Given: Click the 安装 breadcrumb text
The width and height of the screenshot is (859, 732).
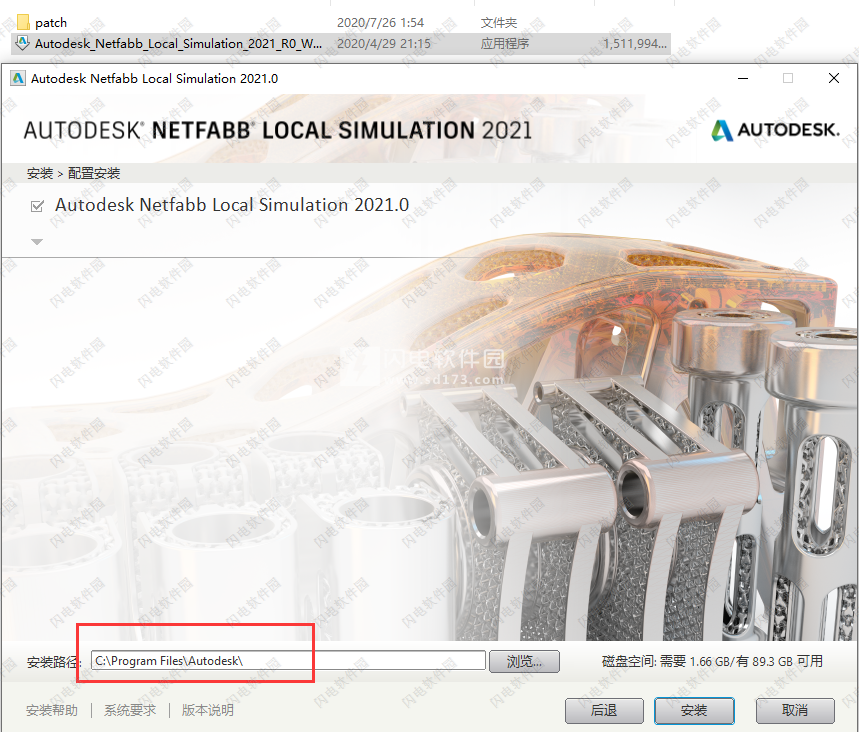Looking at the screenshot, I should coord(40,174).
